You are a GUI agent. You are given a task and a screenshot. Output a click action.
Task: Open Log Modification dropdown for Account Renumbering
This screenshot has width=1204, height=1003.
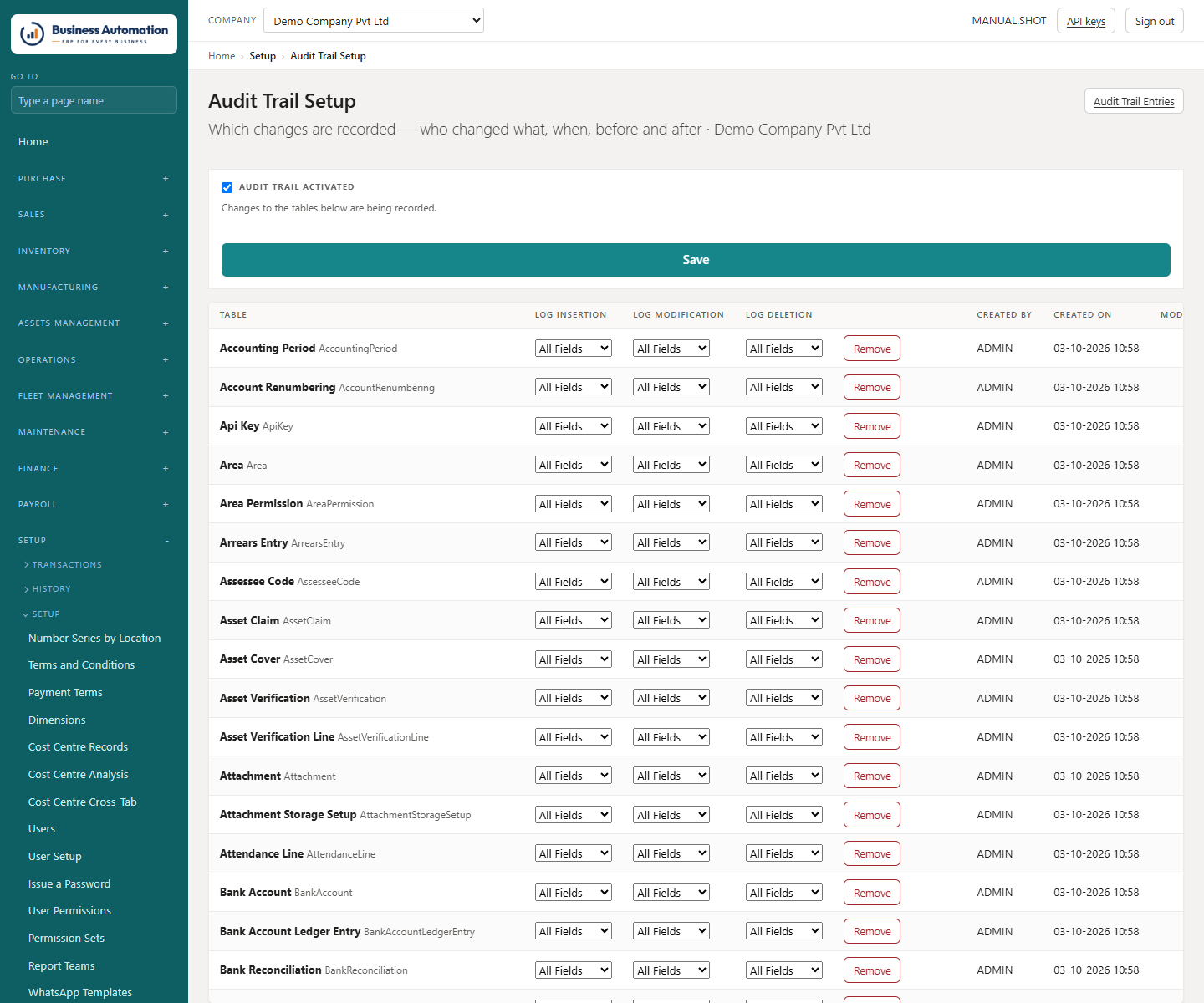(x=671, y=387)
